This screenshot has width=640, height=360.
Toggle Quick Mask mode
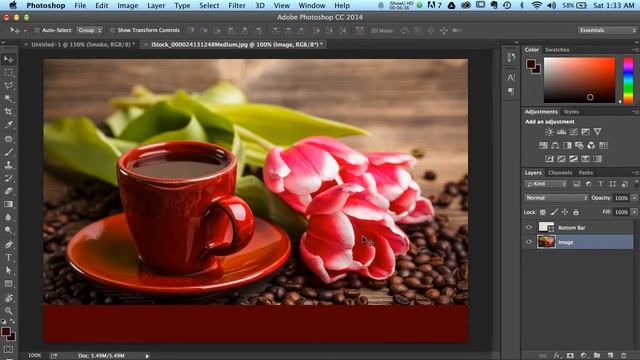(8, 349)
